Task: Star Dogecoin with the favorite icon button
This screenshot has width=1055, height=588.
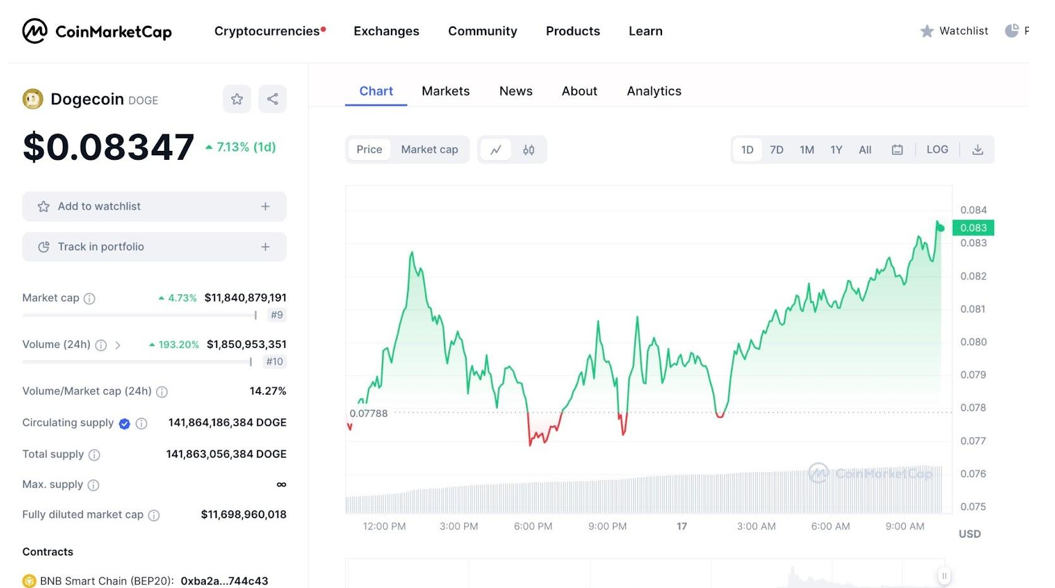Action: [x=237, y=99]
